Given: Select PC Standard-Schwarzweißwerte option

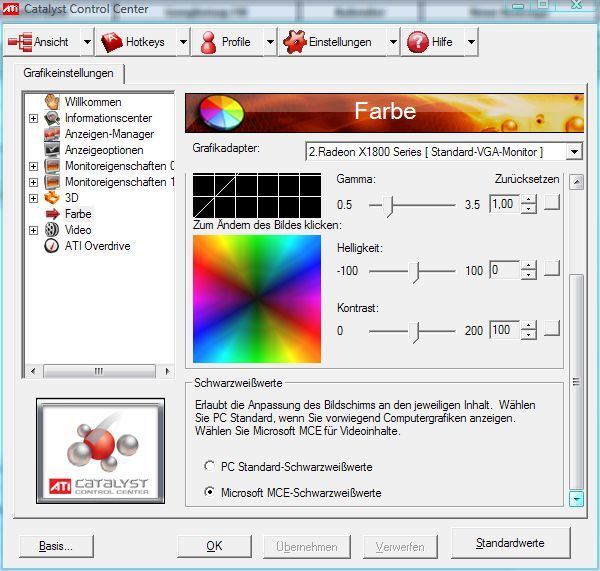Looking at the screenshot, I should [x=209, y=466].
